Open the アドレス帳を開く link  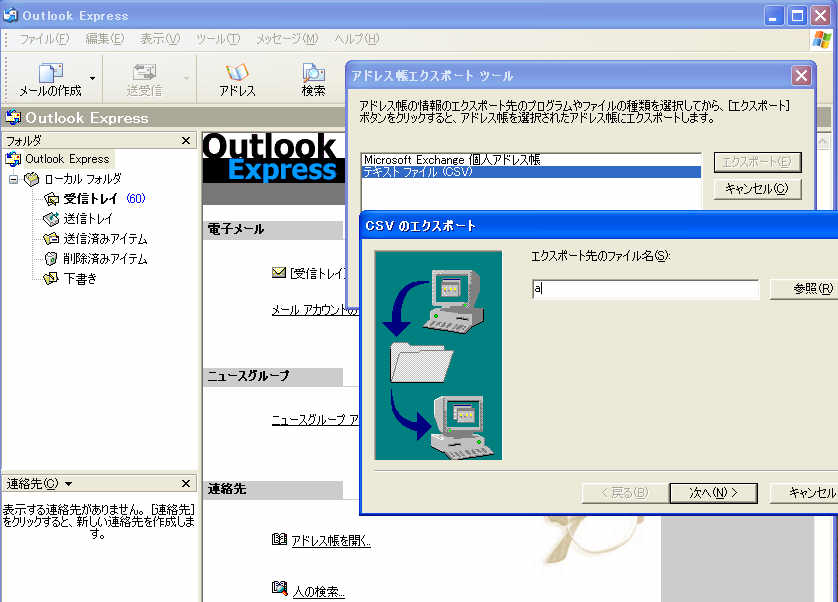(331, 541)
